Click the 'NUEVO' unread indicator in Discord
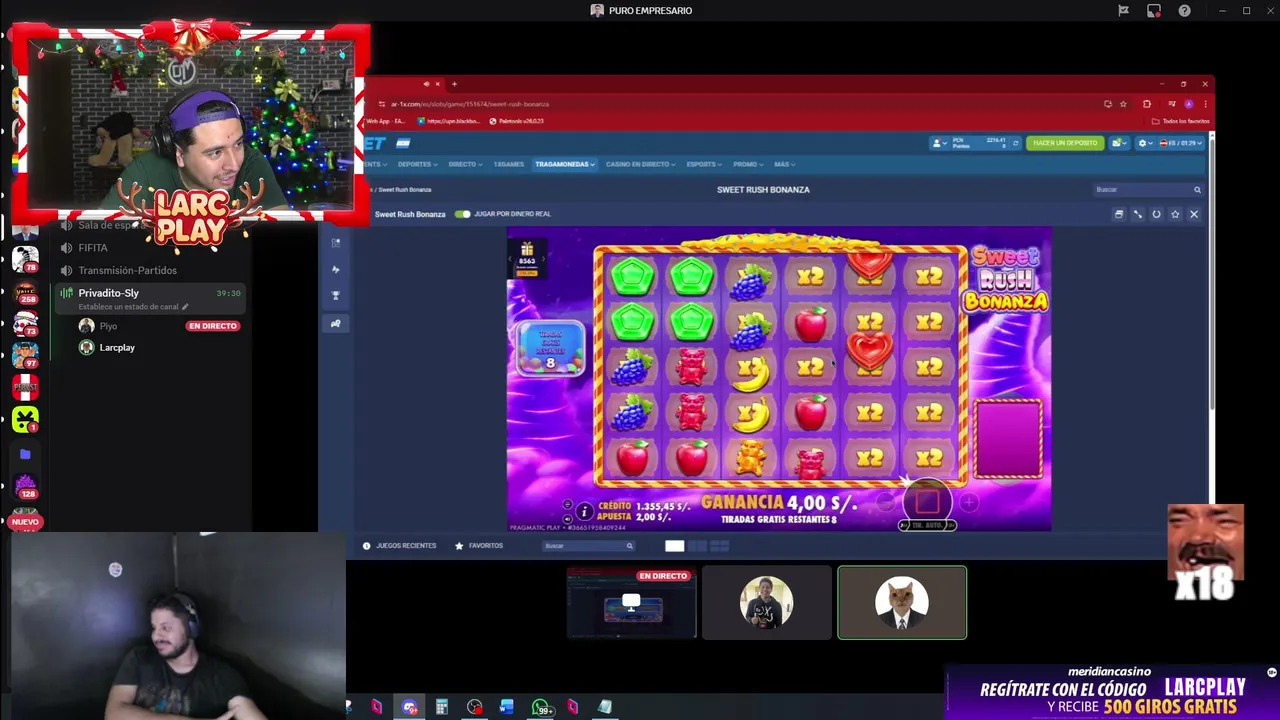The height and width of the screenshot is (720, 1280). pyautogui.click(x=25, y=522)
